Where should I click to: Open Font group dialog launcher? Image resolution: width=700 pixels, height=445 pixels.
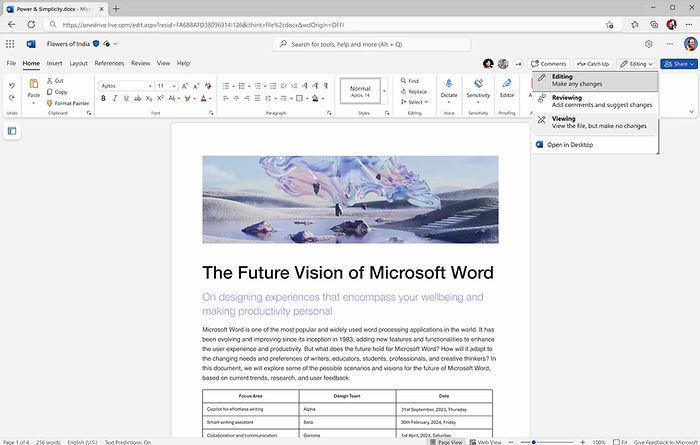point(211,113)
